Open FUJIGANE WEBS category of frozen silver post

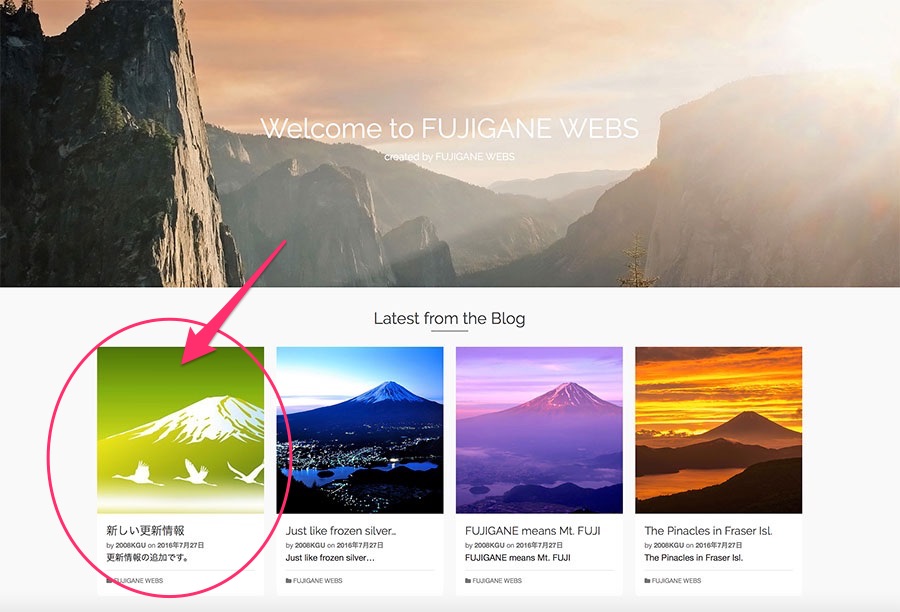point(317,580)
